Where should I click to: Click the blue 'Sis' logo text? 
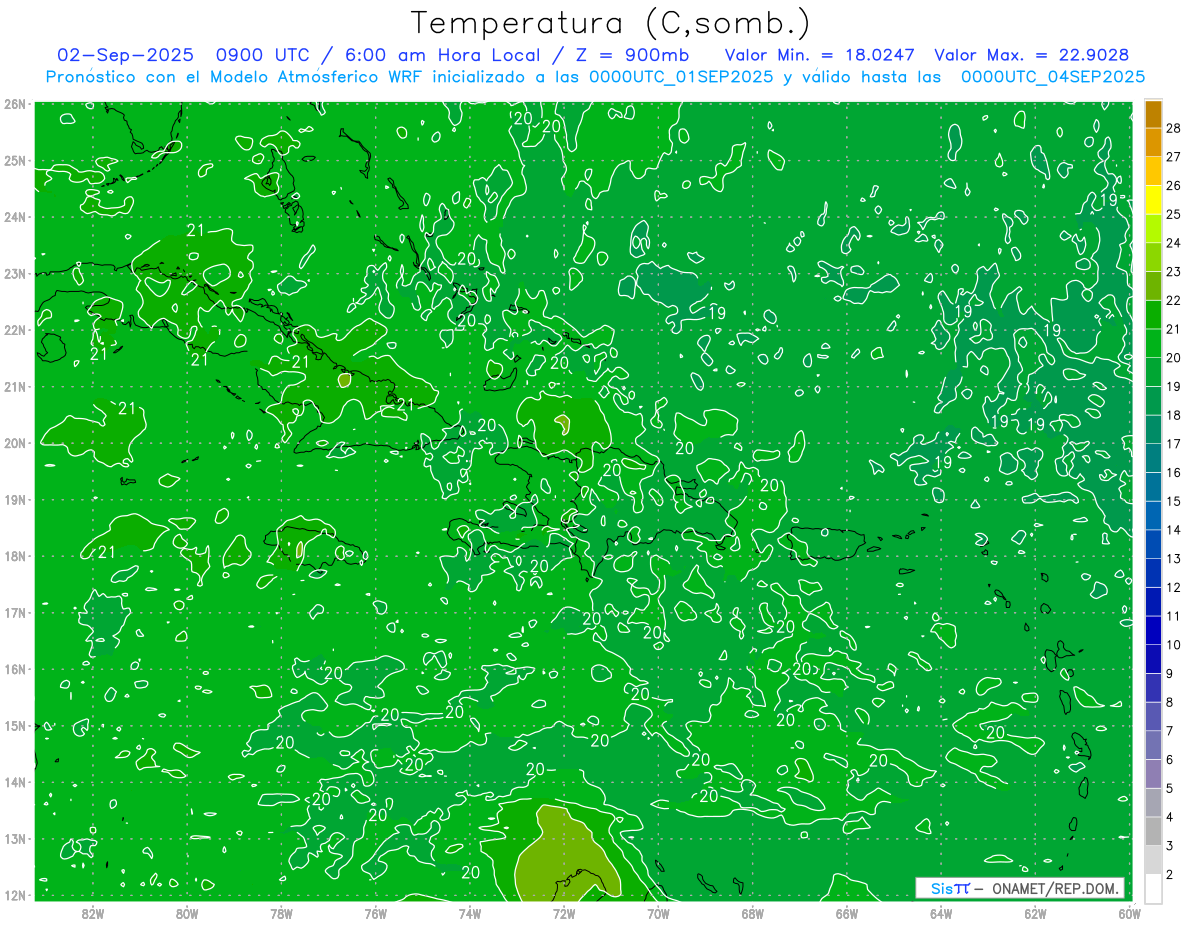tap(942, 888)
